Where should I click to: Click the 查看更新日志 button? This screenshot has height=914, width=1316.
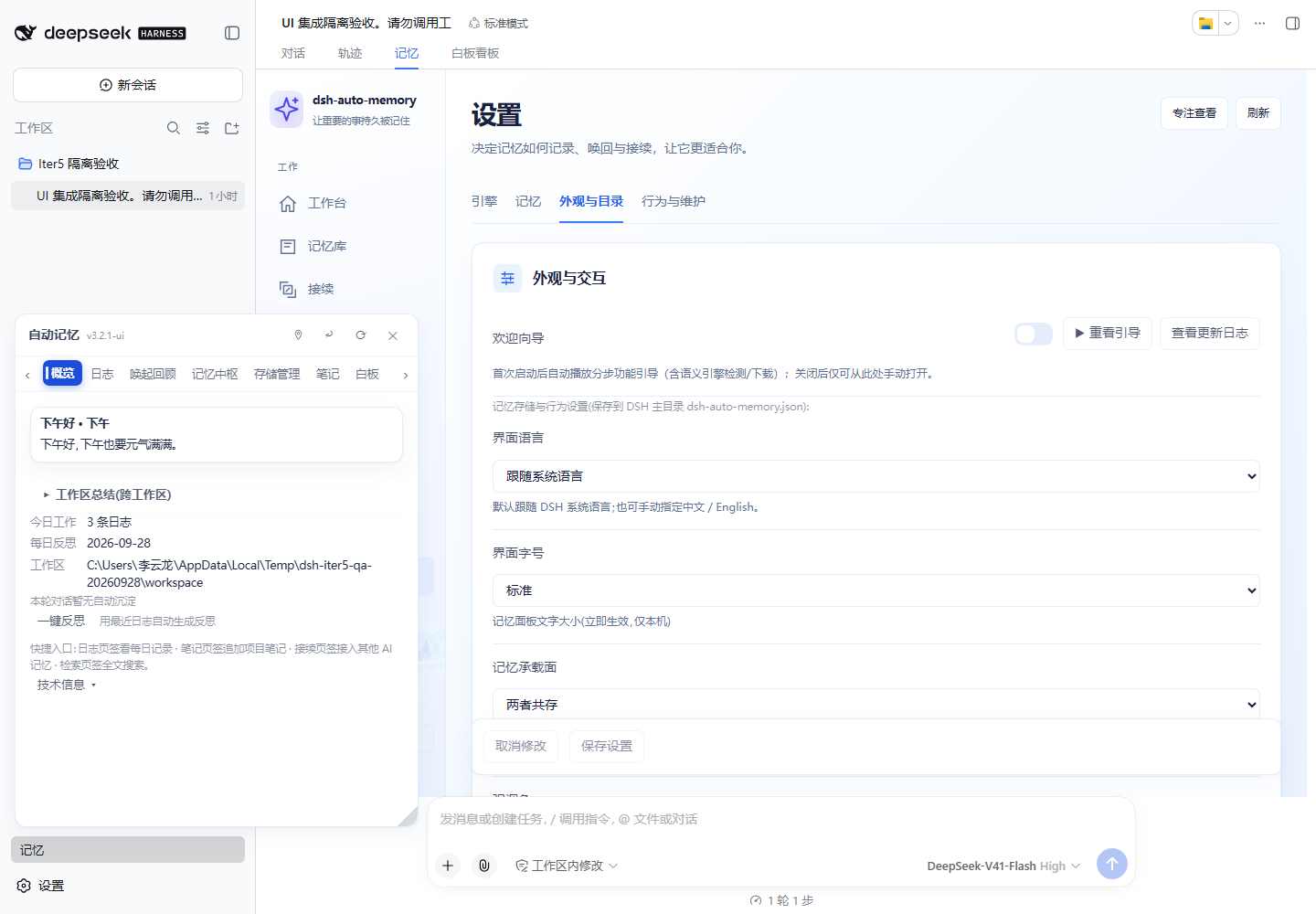pyautogui.click(x=1210, y=334)
